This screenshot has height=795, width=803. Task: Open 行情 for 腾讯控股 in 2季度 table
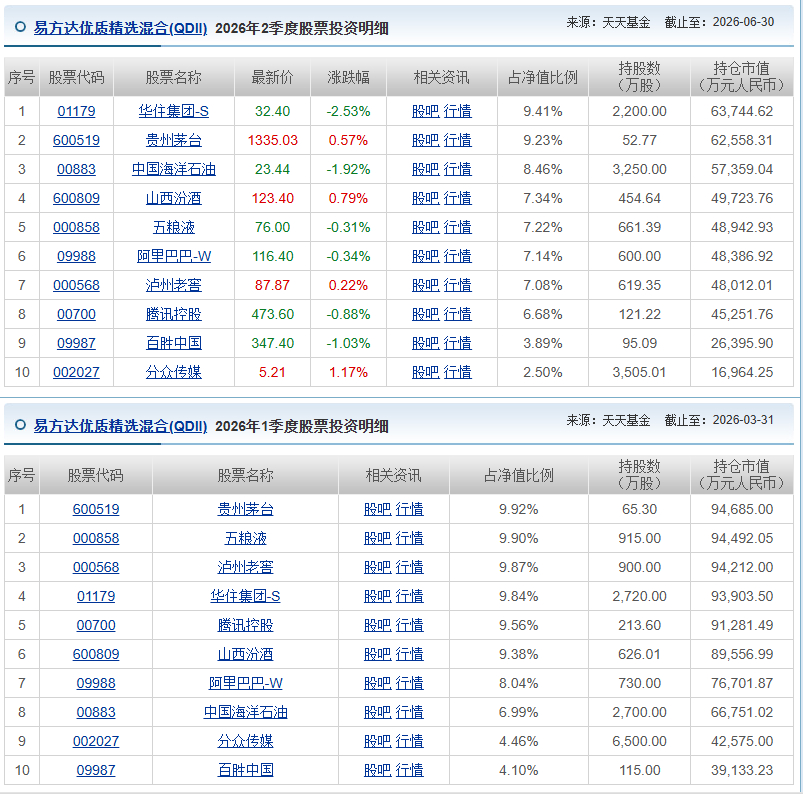coord(457,314)
